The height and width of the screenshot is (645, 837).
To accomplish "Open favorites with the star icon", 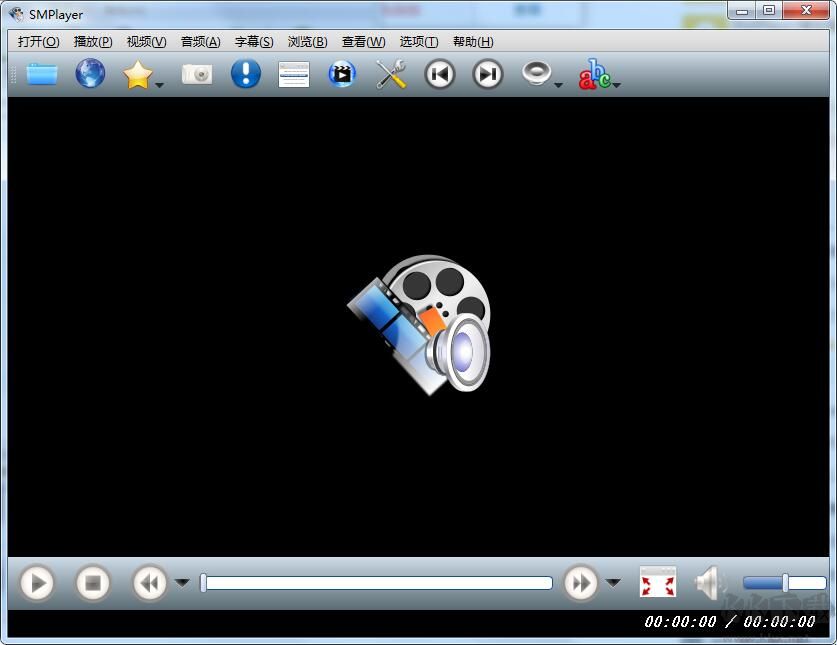I will pos(138,74).
